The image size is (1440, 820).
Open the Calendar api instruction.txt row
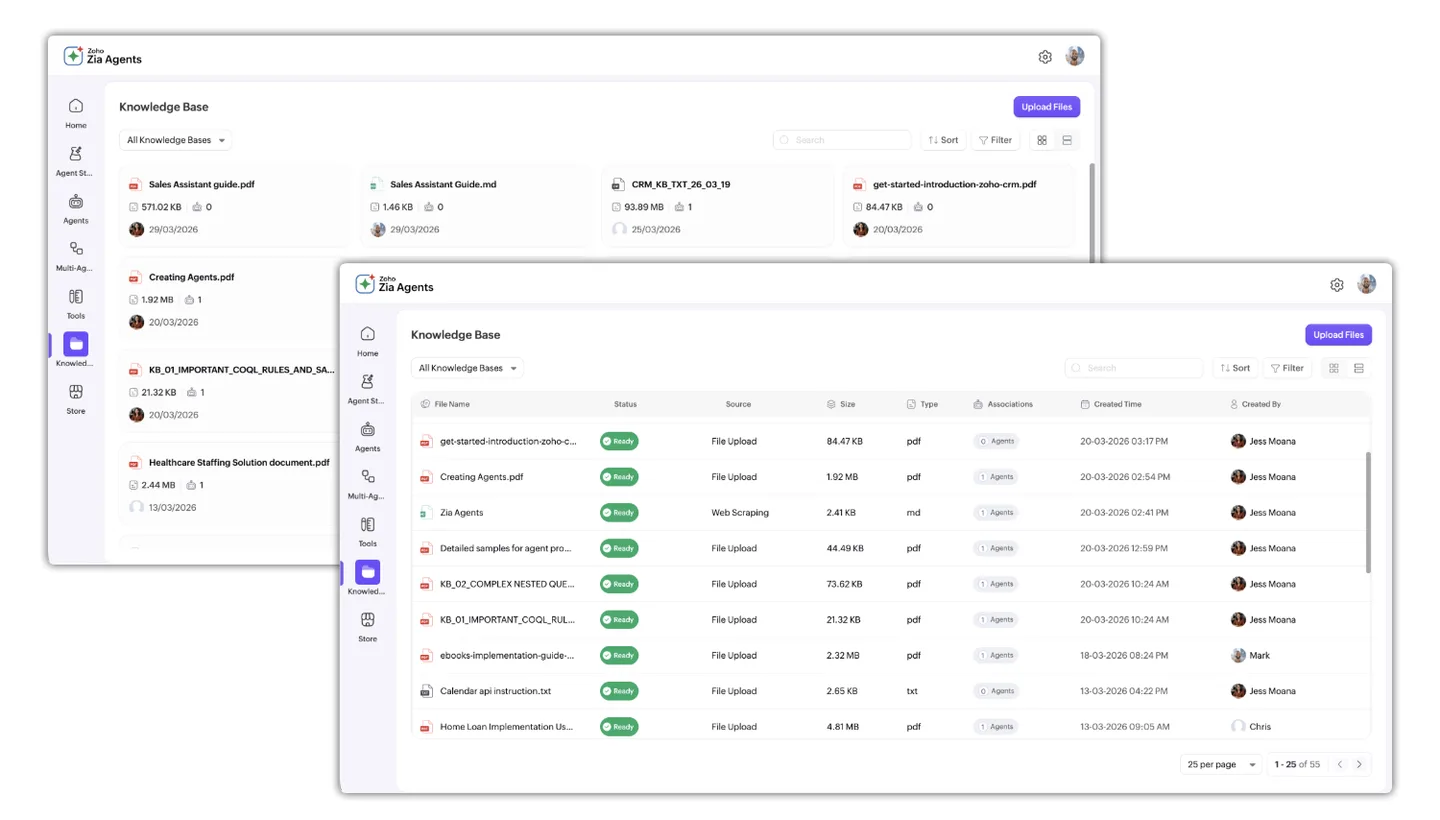pyautogui.click(x=891, y=691)
